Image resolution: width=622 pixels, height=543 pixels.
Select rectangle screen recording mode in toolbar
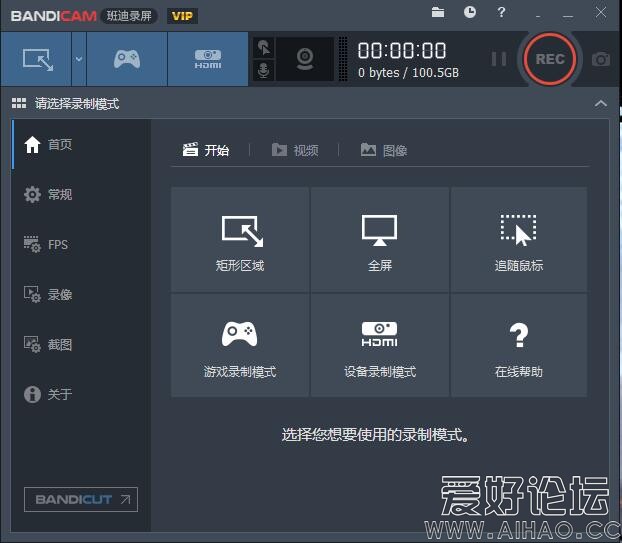[36, 59]
